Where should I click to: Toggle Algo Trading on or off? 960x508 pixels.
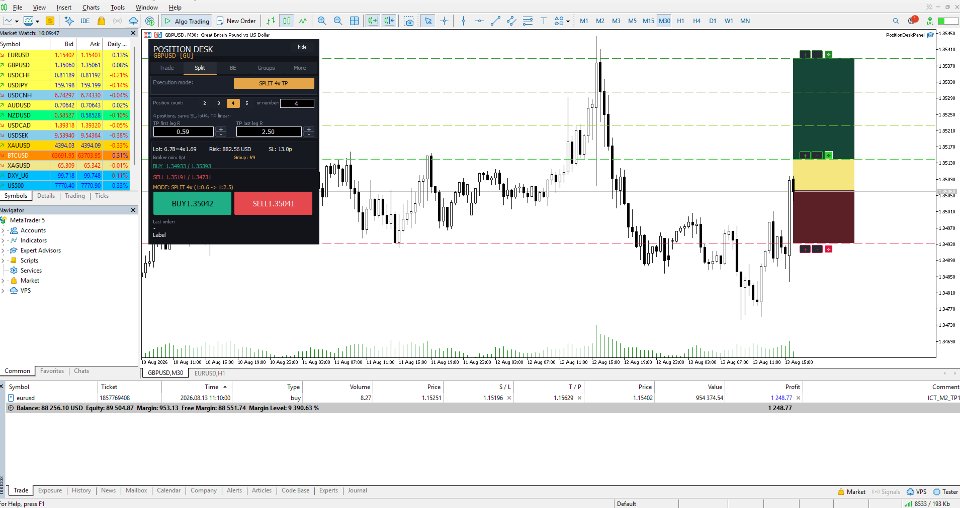(x=186, y=21)
